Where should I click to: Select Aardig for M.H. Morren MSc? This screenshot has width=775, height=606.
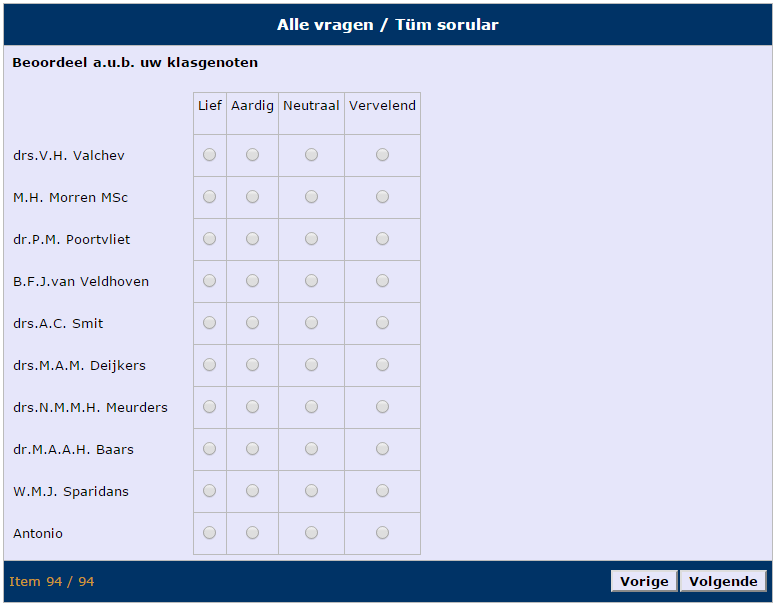(252, 197)
